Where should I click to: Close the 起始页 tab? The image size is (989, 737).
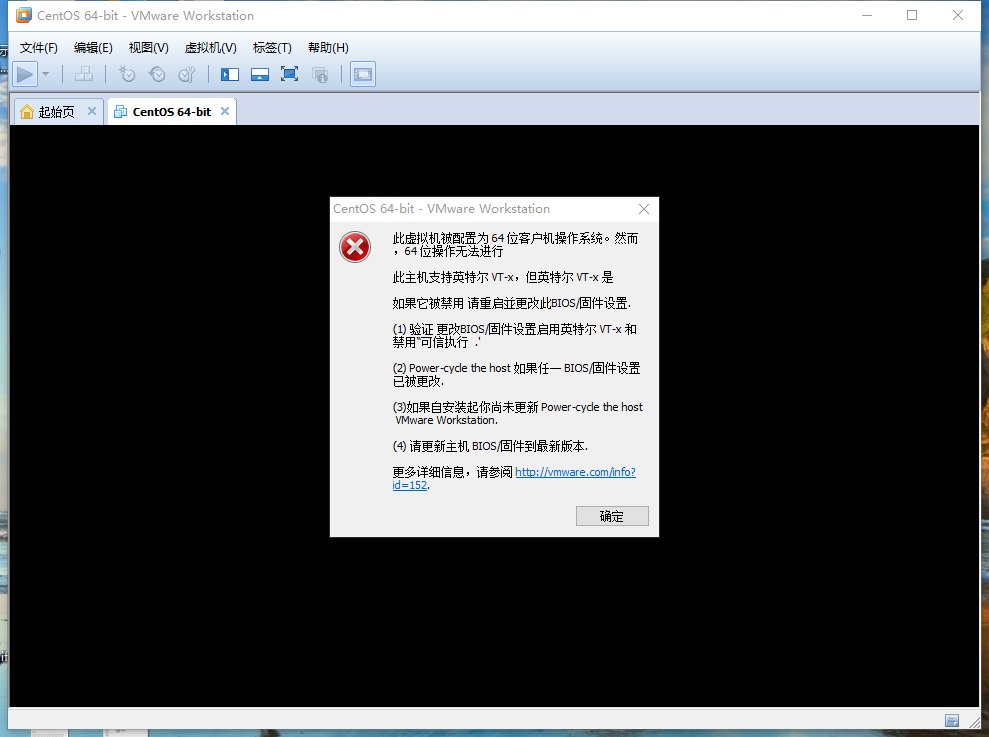[x=91, y=111]
